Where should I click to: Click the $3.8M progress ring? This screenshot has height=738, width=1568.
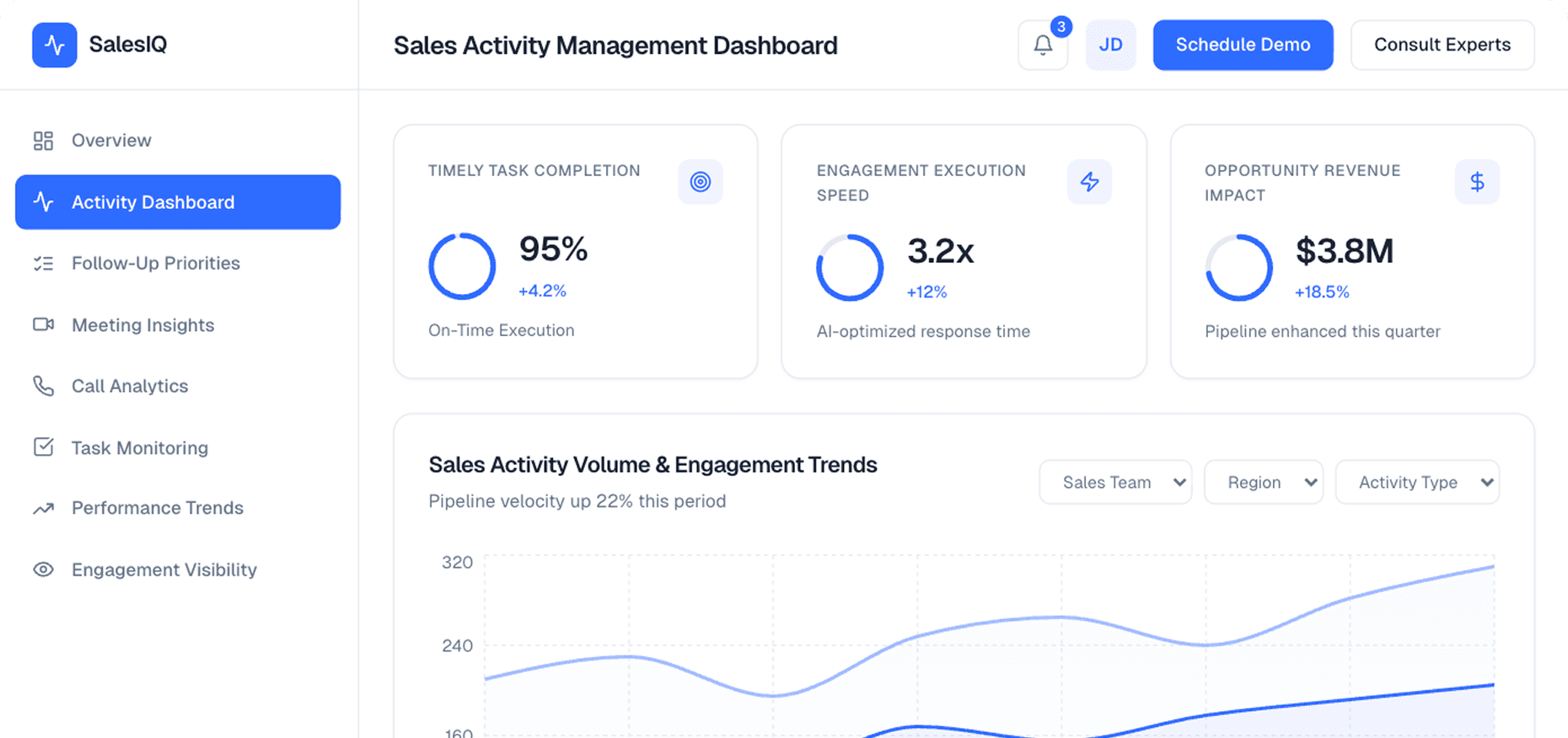pyautogui.click(x=1238, y=268)
